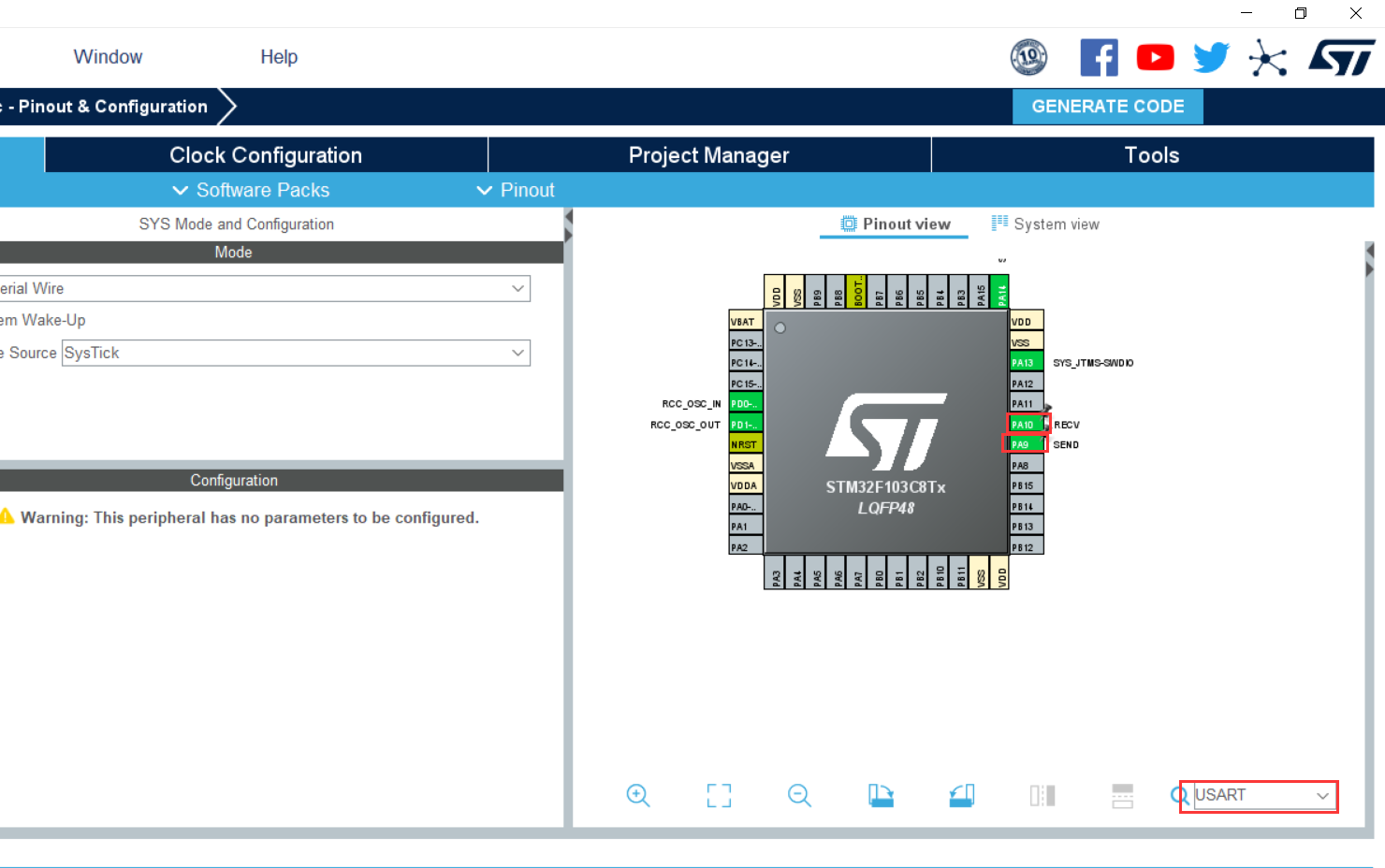
Task: Select the PA13 pin SYS_JTMS-SWDIO
Action: (x=1027, y=363)
